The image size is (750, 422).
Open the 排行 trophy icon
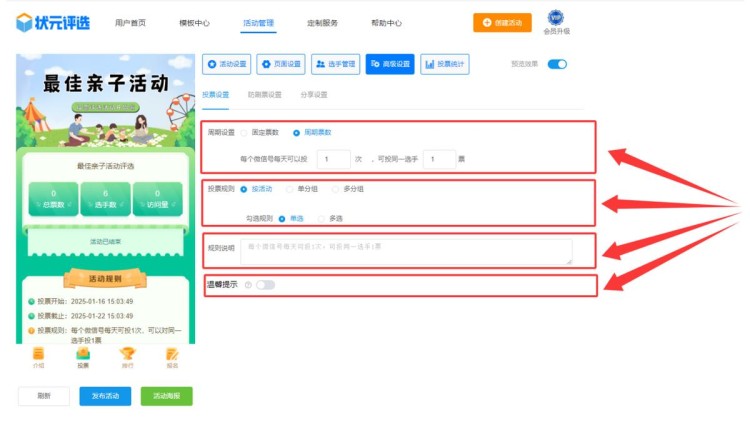pyautogui.click(x=127, y=355)
